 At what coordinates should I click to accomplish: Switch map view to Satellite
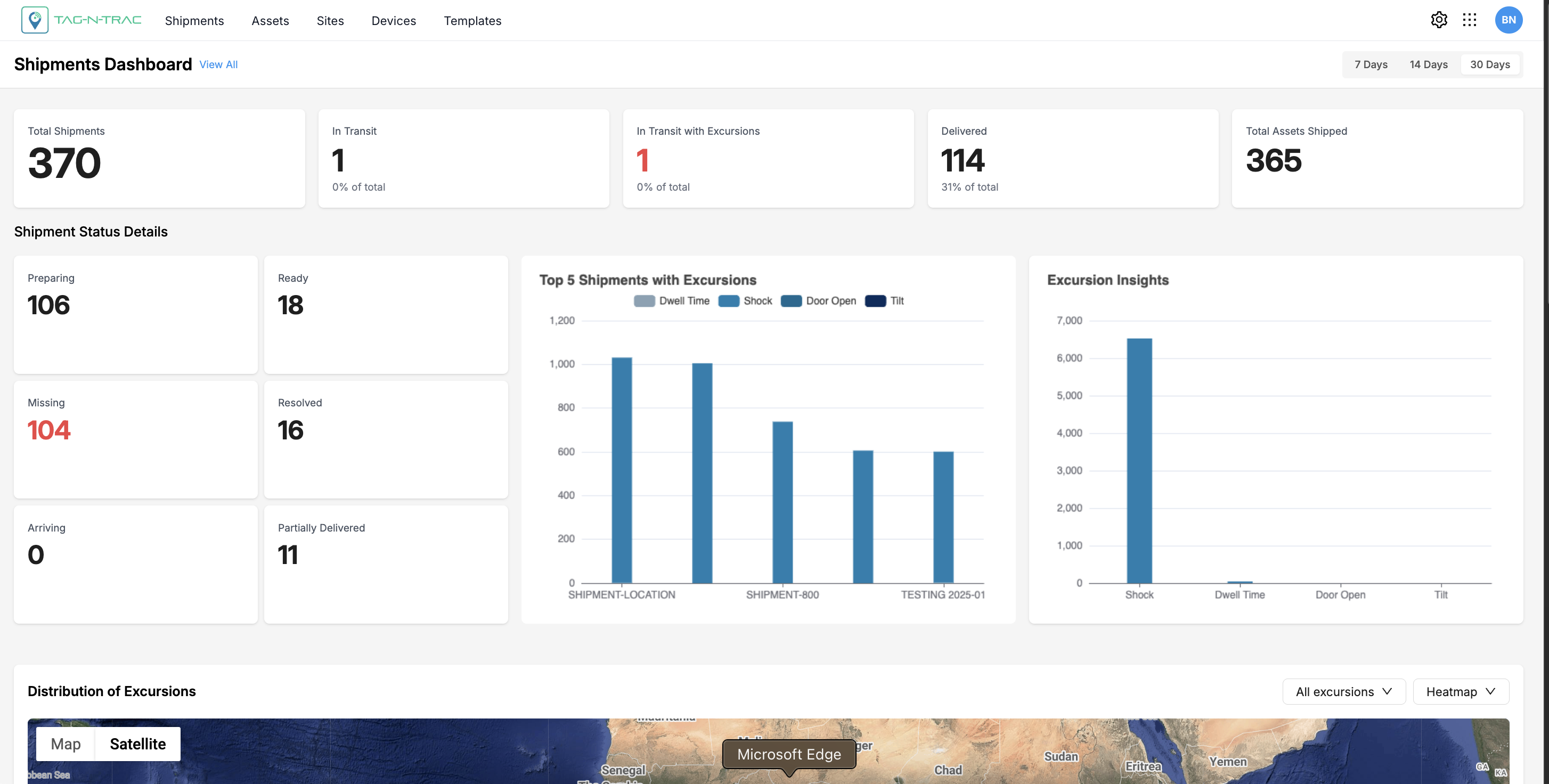point(138,744)
